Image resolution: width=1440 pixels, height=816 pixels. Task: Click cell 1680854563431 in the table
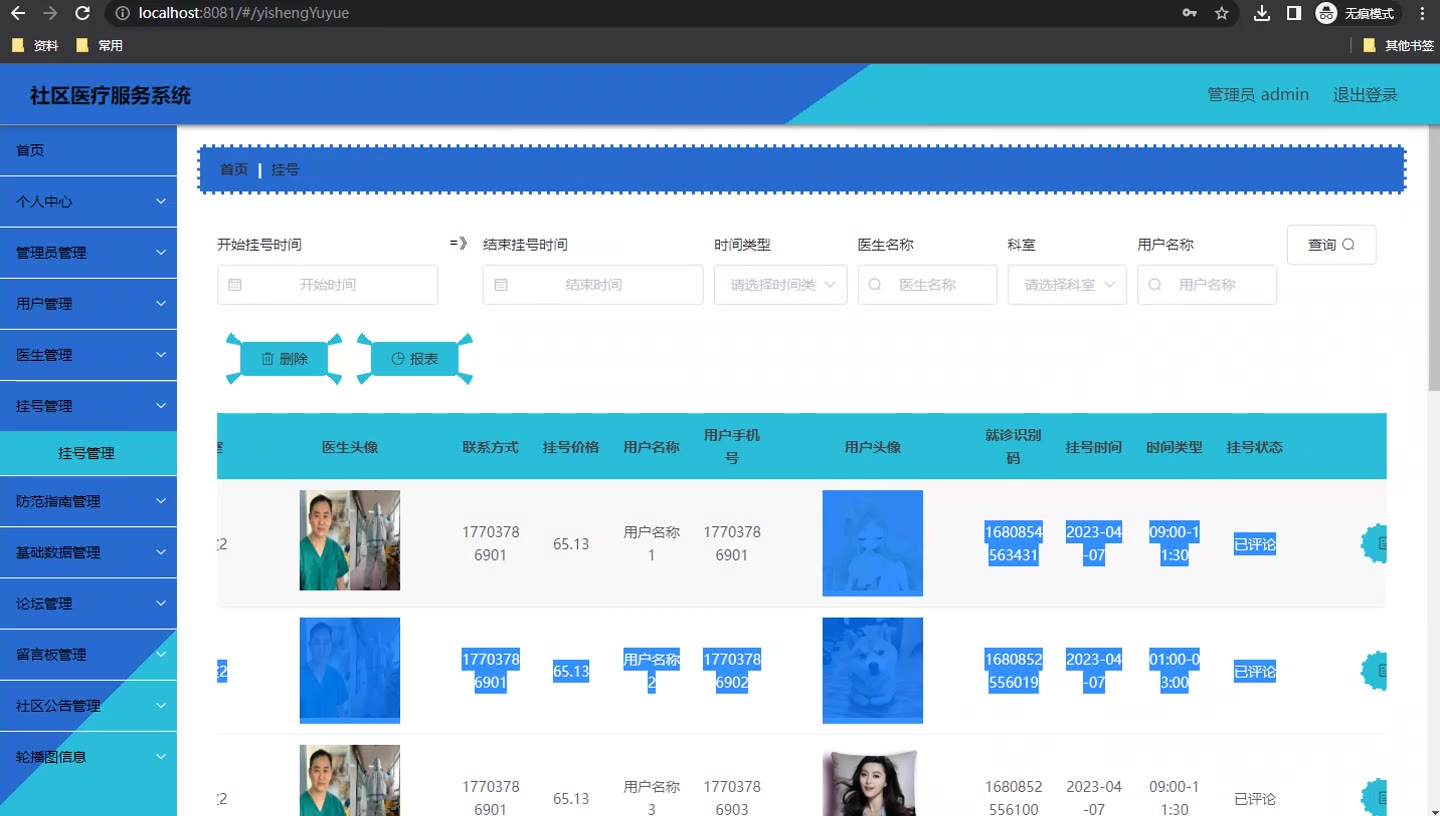pos(1013,543)
